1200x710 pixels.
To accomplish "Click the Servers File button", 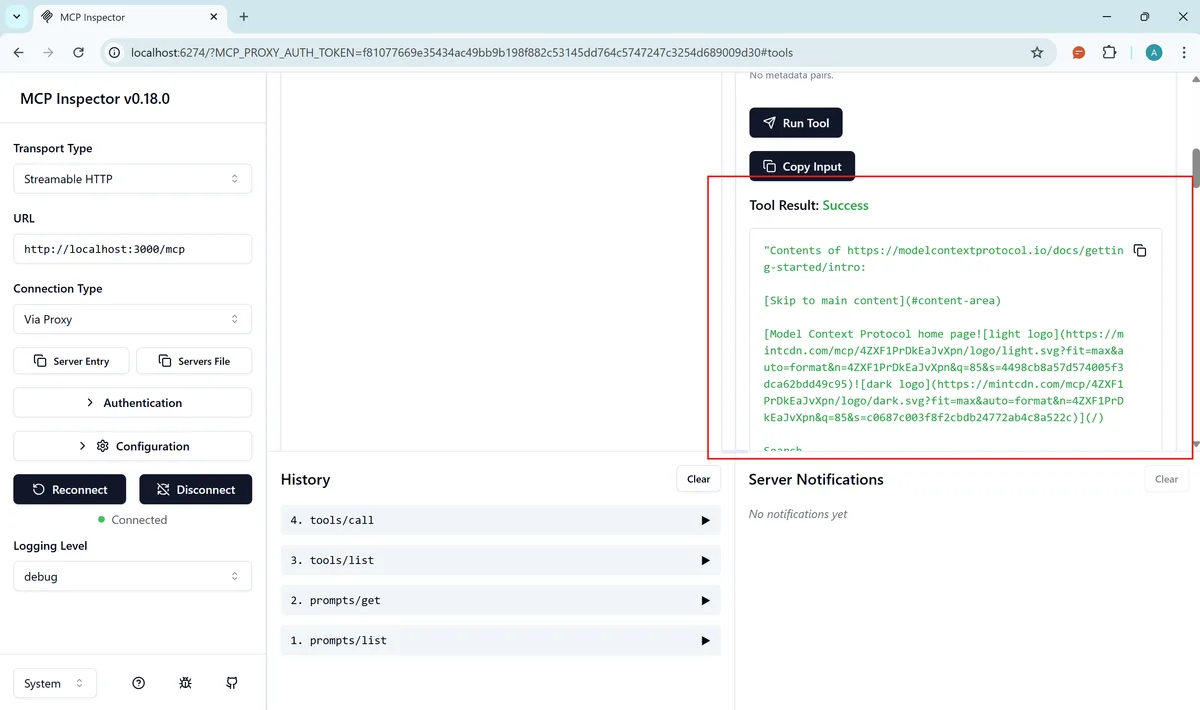I will 194,361.
